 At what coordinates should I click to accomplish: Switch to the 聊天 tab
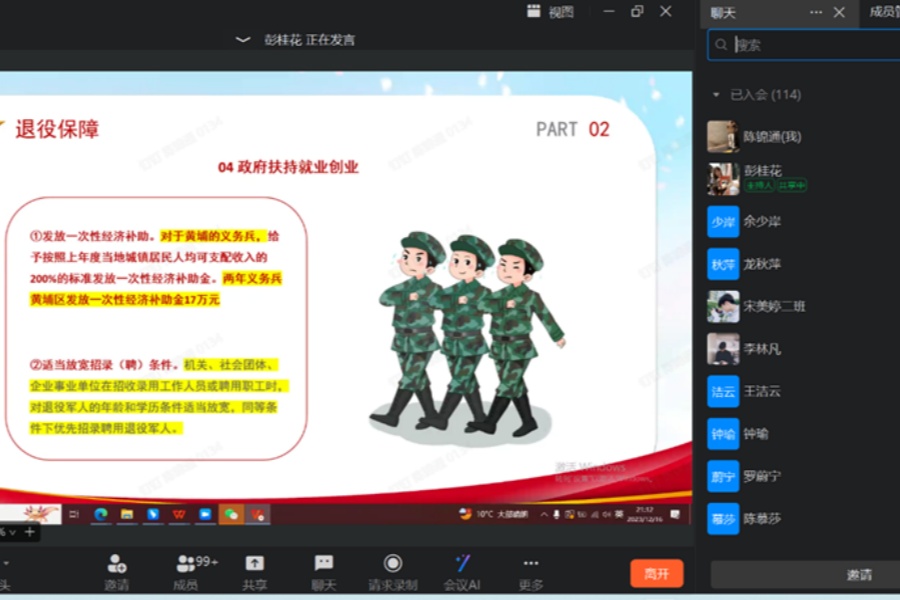point(723,12)
